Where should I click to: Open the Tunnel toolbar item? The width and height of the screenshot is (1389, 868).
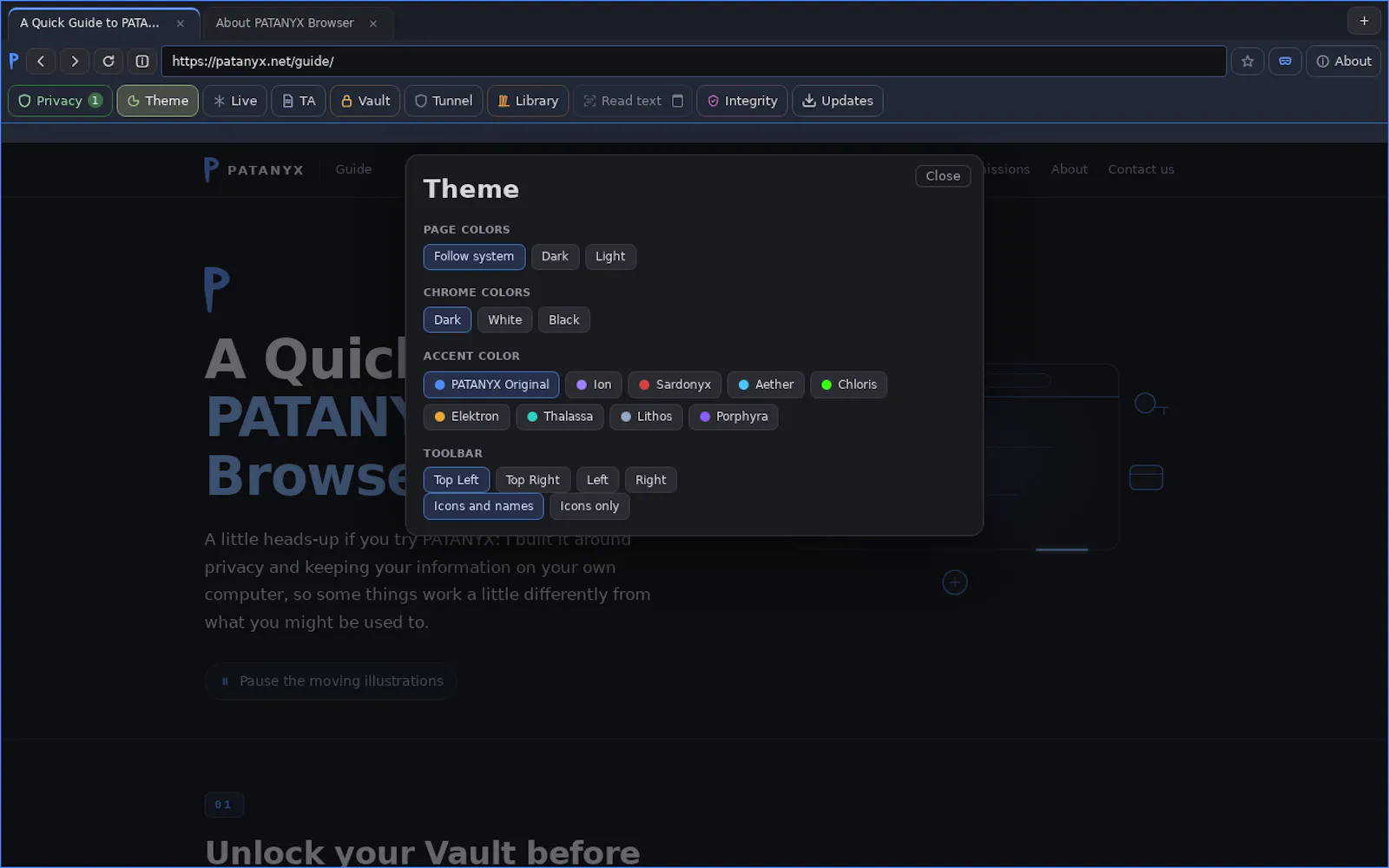[x=444, y=101]
